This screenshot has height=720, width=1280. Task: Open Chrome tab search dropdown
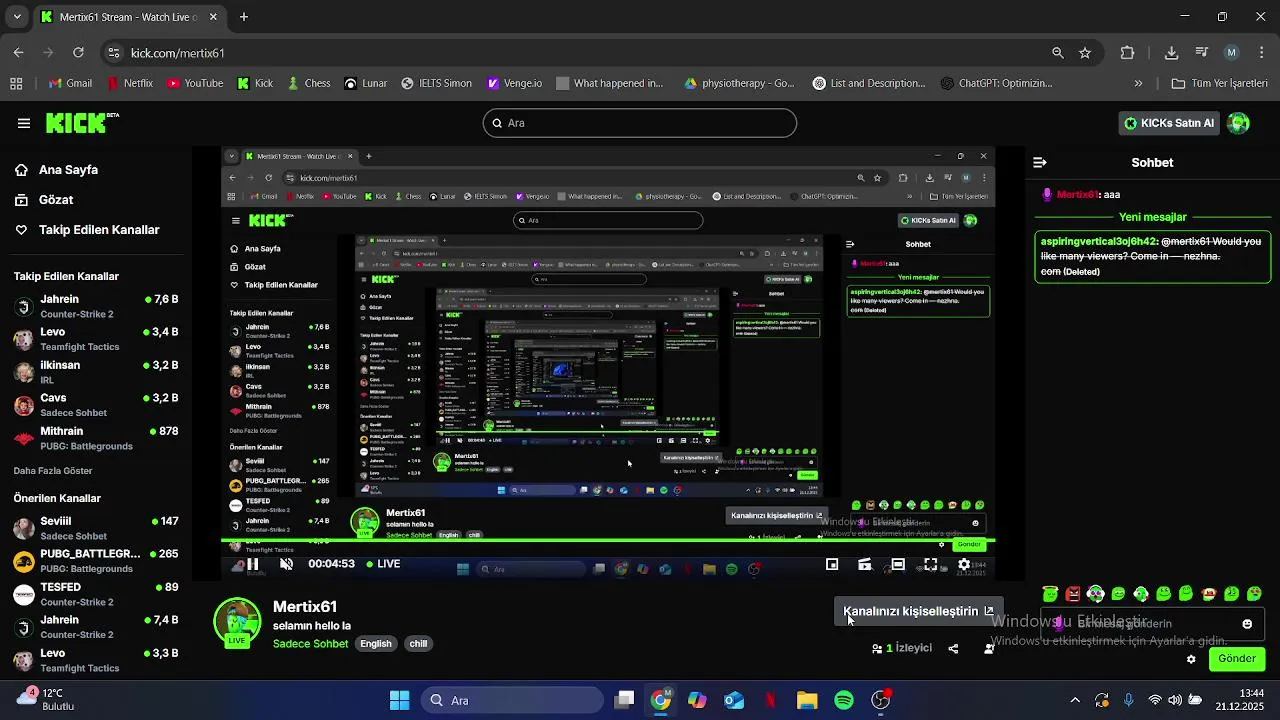pyautogui.click(x=17, y=17)
